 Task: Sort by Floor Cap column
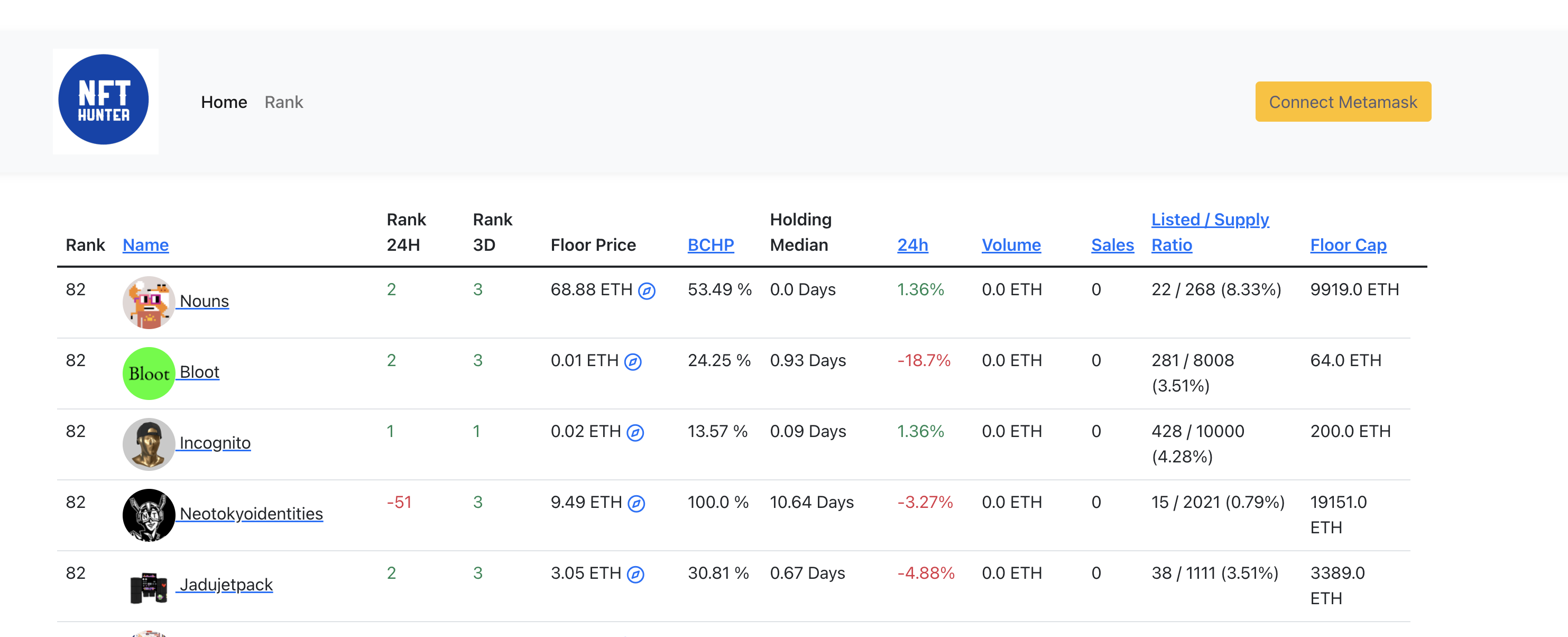pyautogui.click(x=1348, y=245)
